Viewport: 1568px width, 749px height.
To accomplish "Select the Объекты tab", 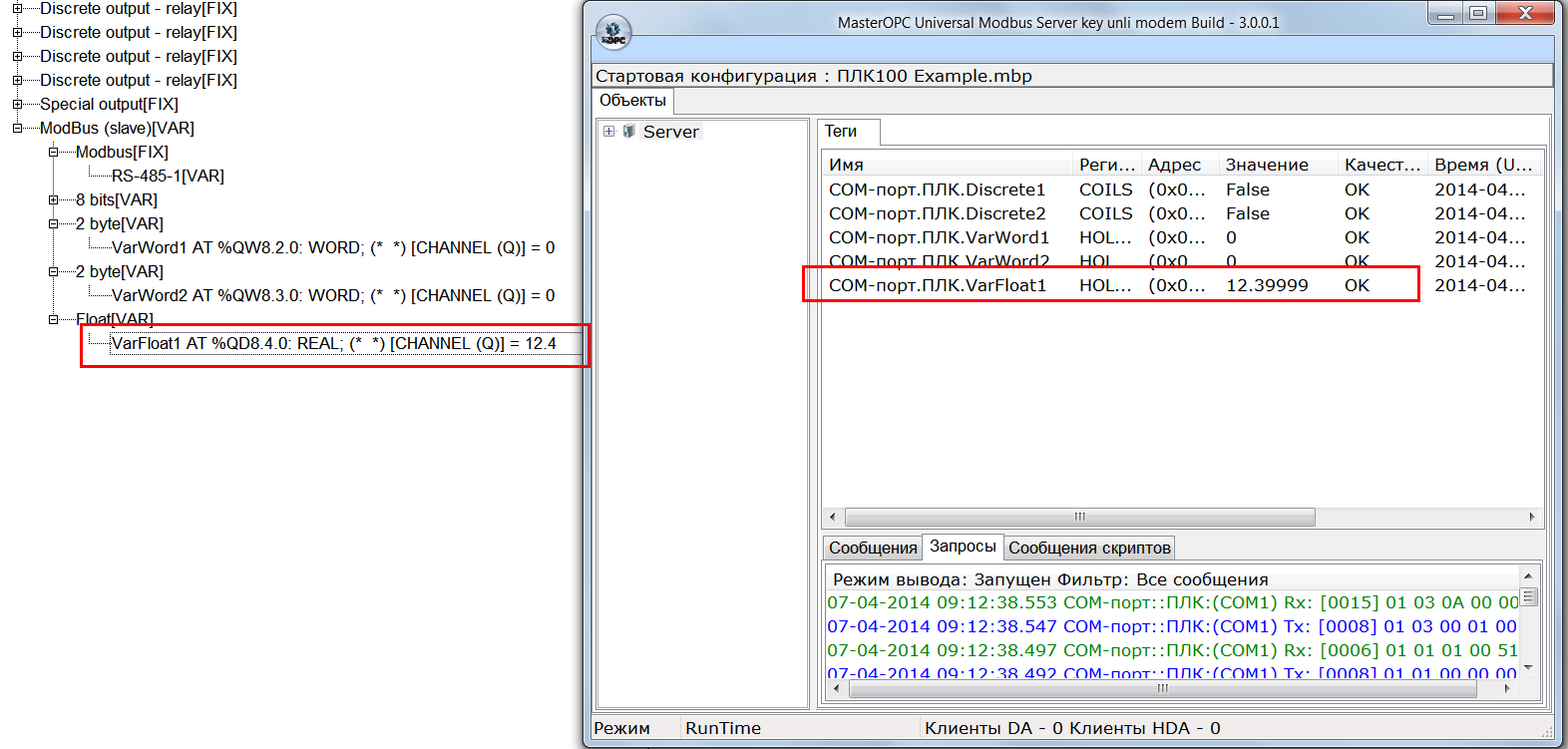I will coord(632,101).
